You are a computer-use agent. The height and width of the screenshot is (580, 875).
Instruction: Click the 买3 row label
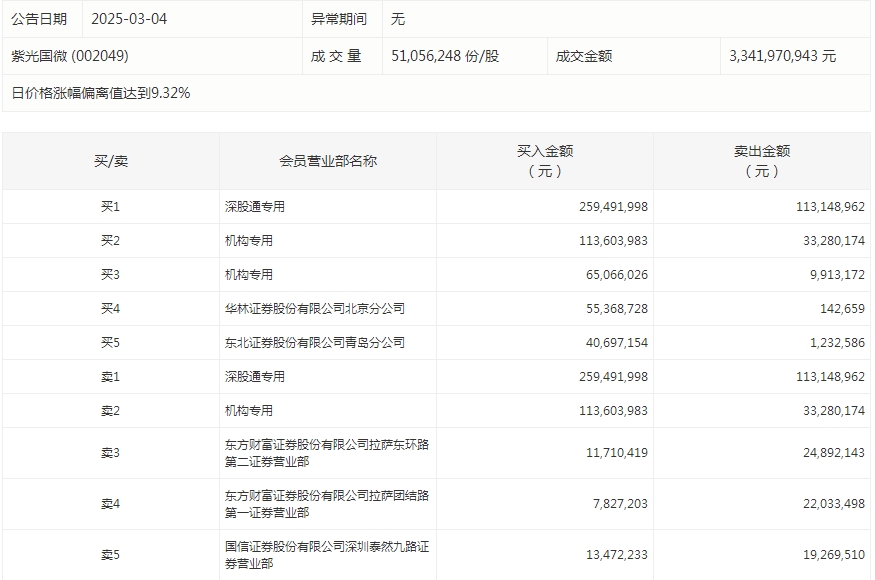[x=110, y=275]
